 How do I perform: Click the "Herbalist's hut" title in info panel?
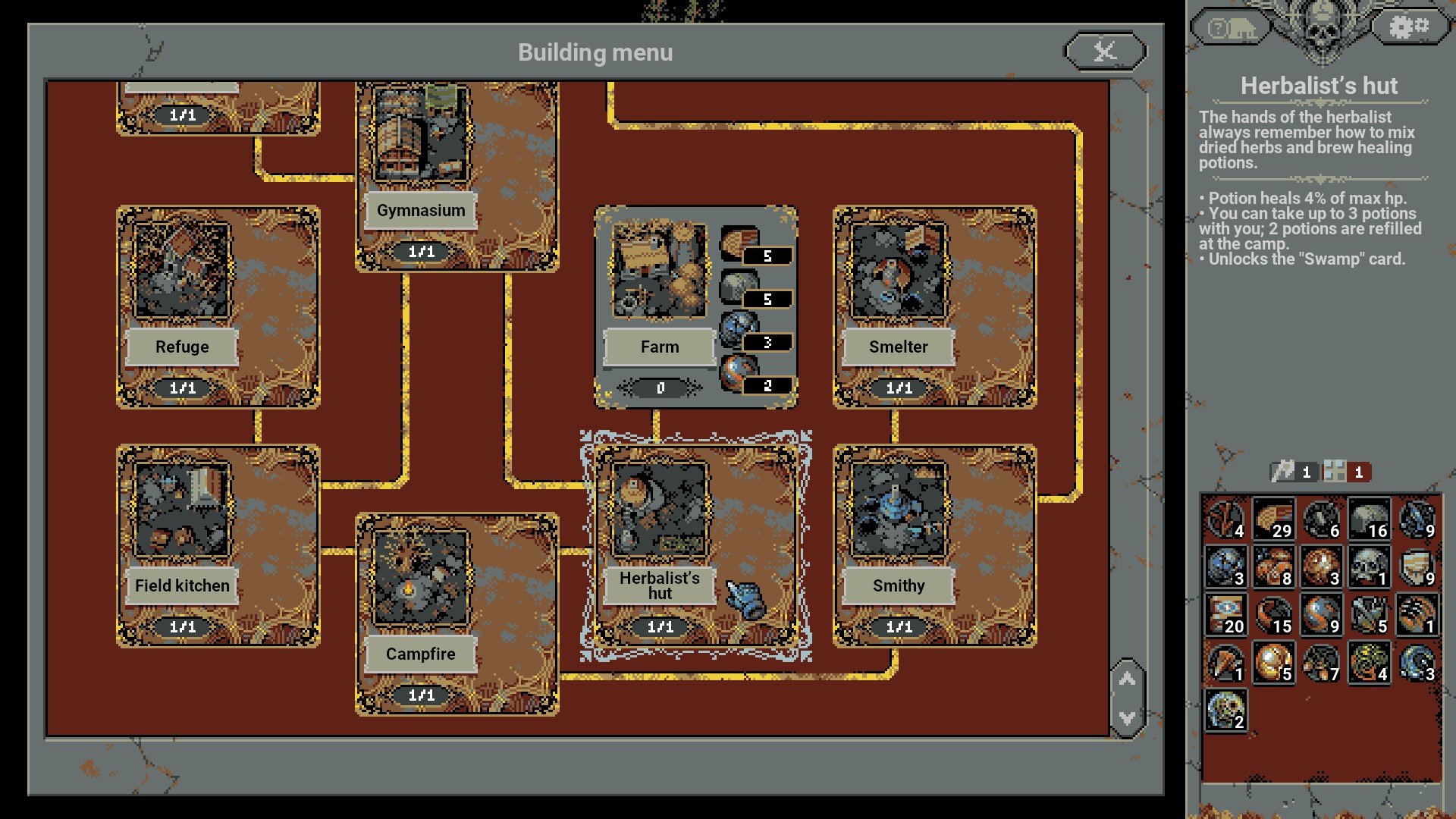pyautogui.click(x=1319, y=86)
